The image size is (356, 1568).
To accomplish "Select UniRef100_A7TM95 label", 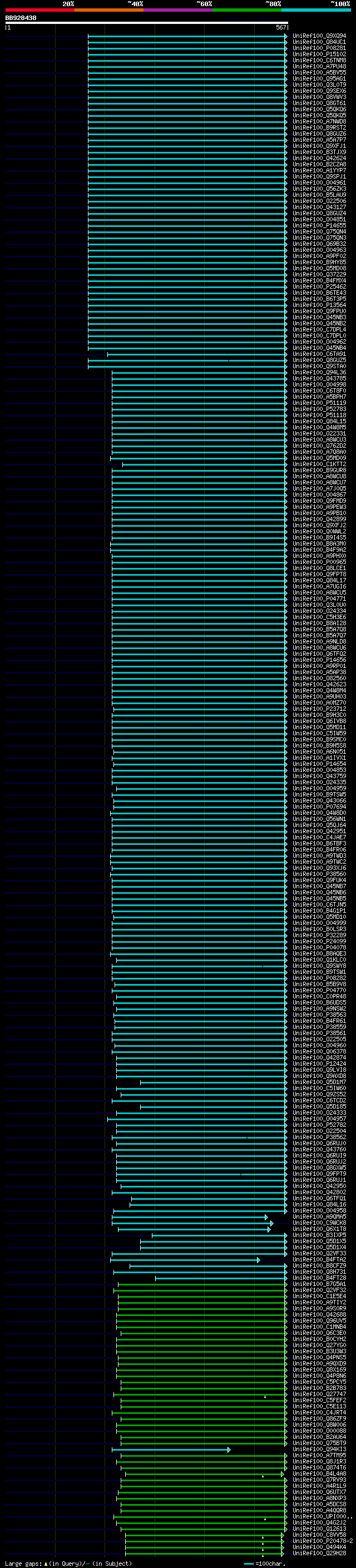I will [319, 1456].
